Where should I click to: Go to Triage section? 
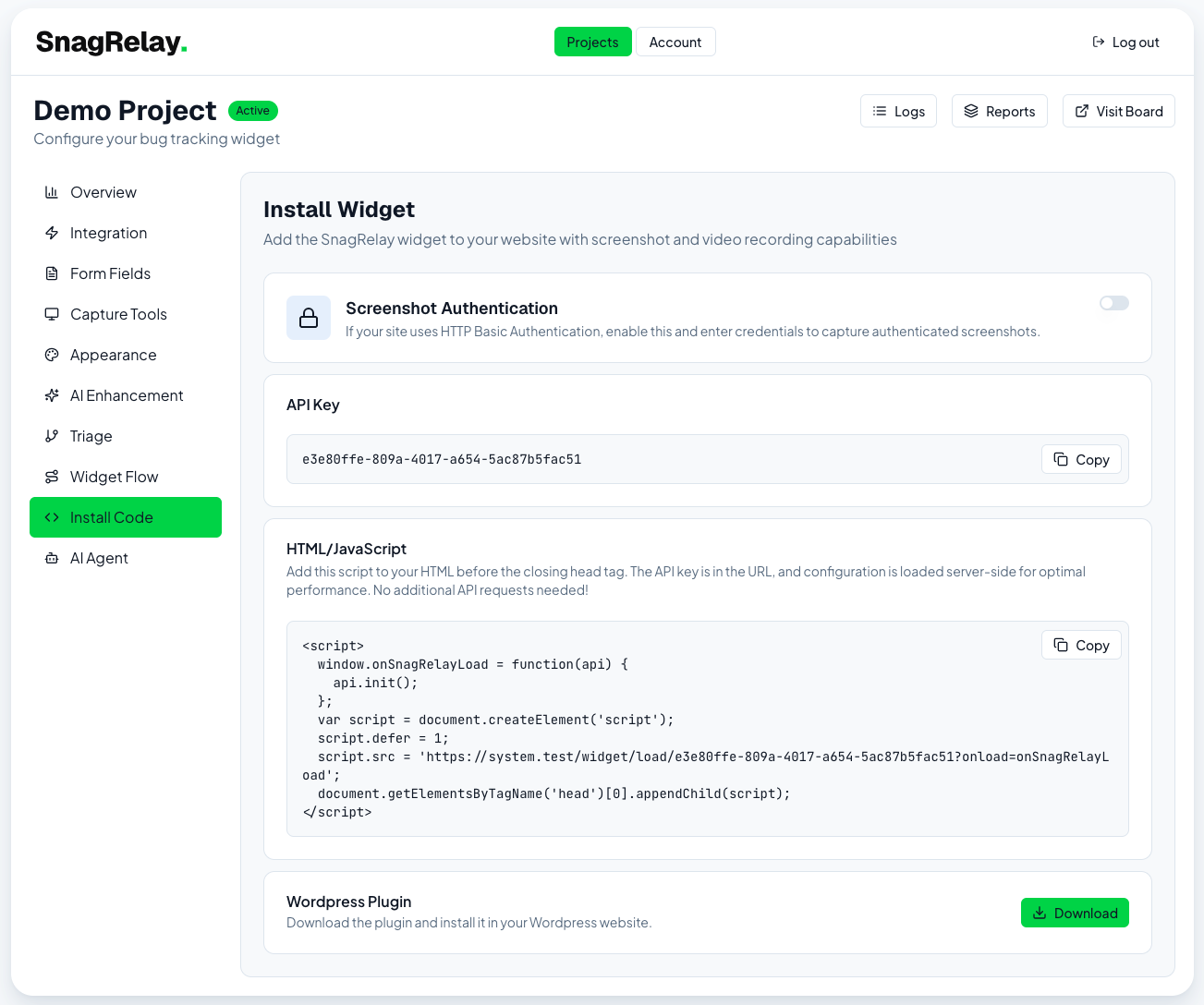point(126,436)
